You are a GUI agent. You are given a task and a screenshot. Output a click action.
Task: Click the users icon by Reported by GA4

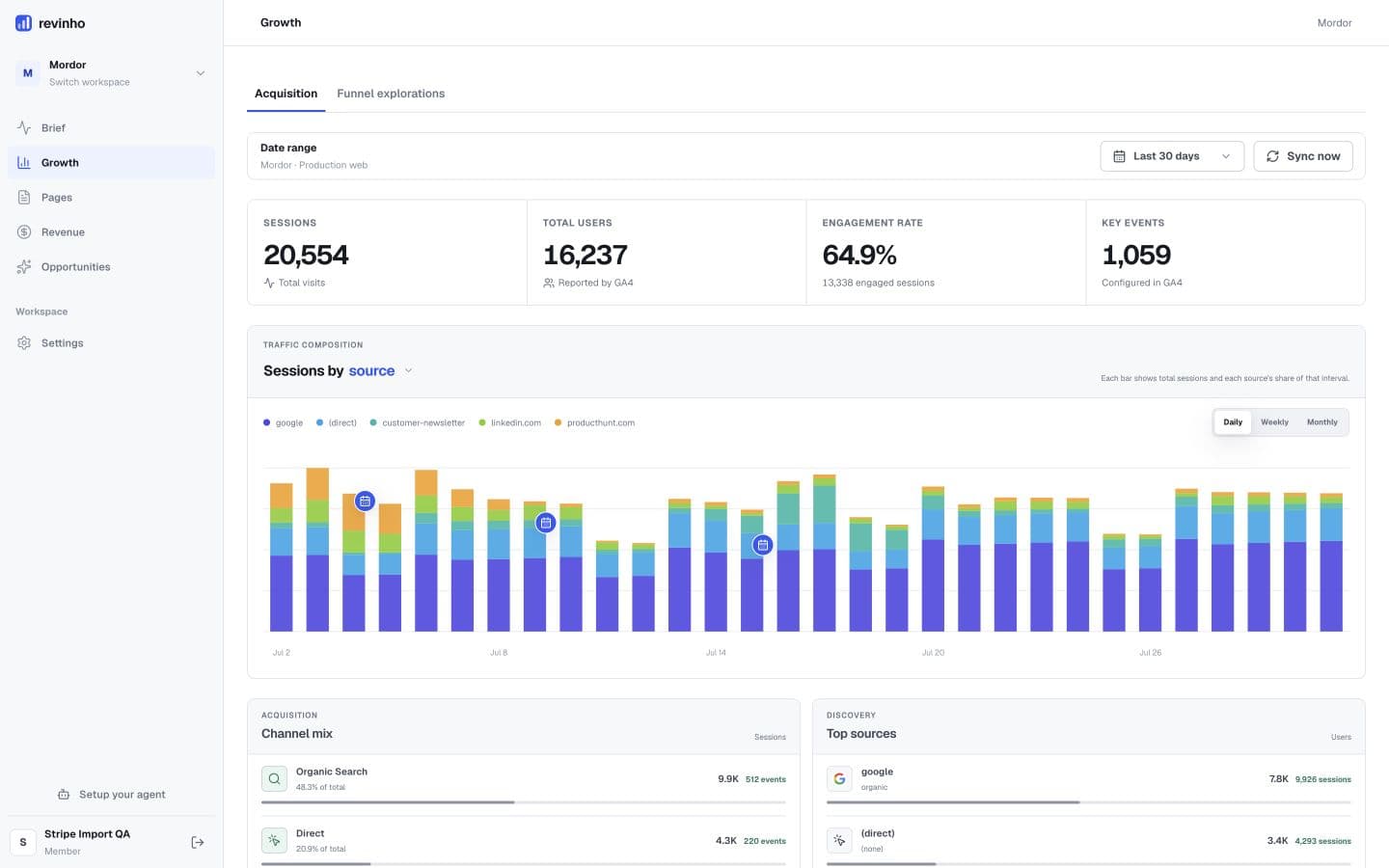[x=549, y=283]
